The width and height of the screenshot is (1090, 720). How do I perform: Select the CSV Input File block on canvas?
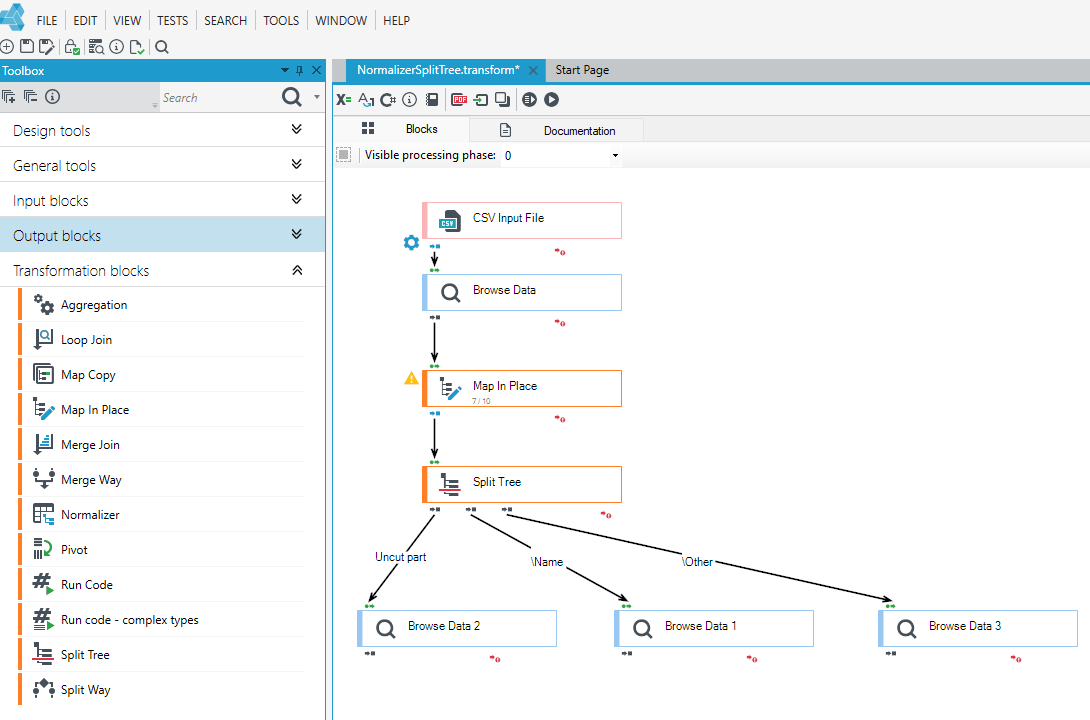[x=522, y=220]
